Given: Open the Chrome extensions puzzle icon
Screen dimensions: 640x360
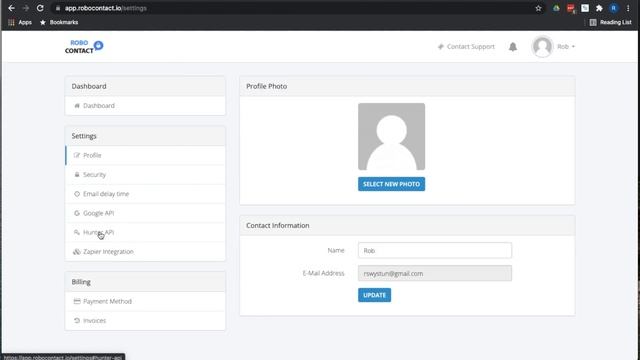Looking at the screenshot, I should click(599, 8).
